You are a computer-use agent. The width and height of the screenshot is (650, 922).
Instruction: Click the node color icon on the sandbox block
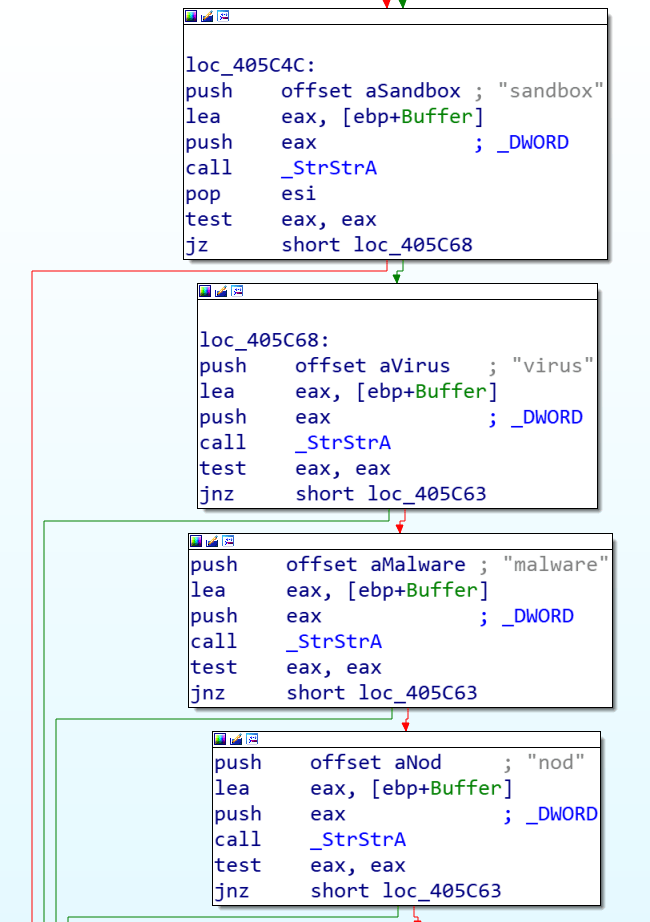click(191, 16)
